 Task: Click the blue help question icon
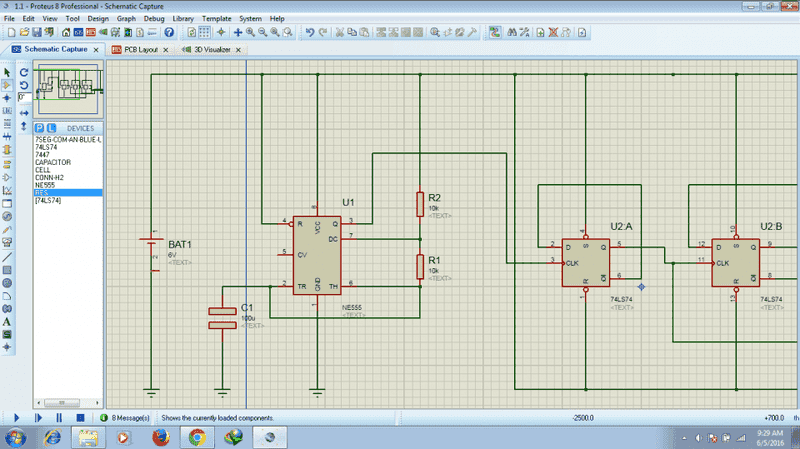[169, 32]
